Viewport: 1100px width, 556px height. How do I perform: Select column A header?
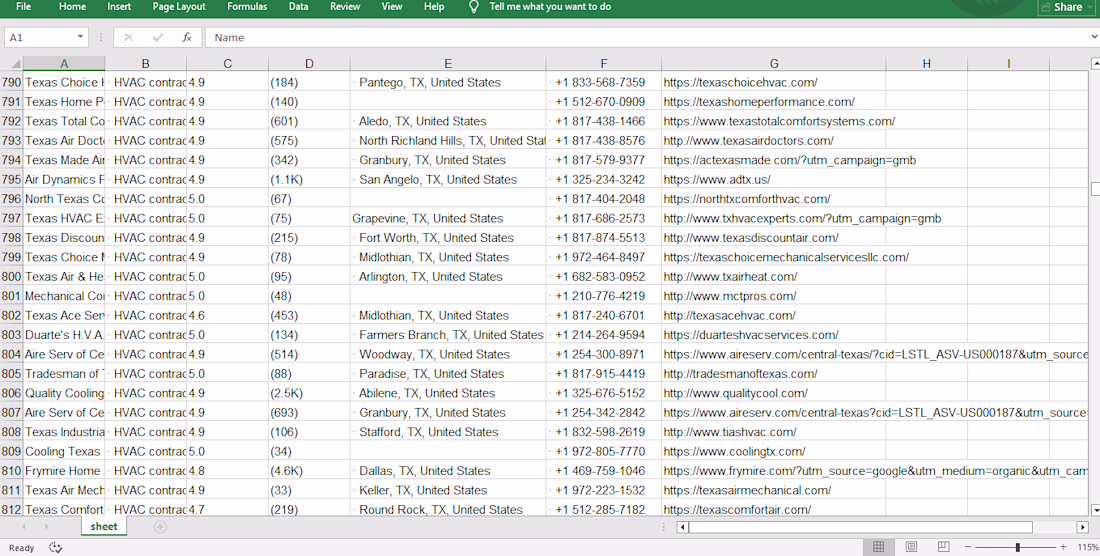click(x=64, y=64)
